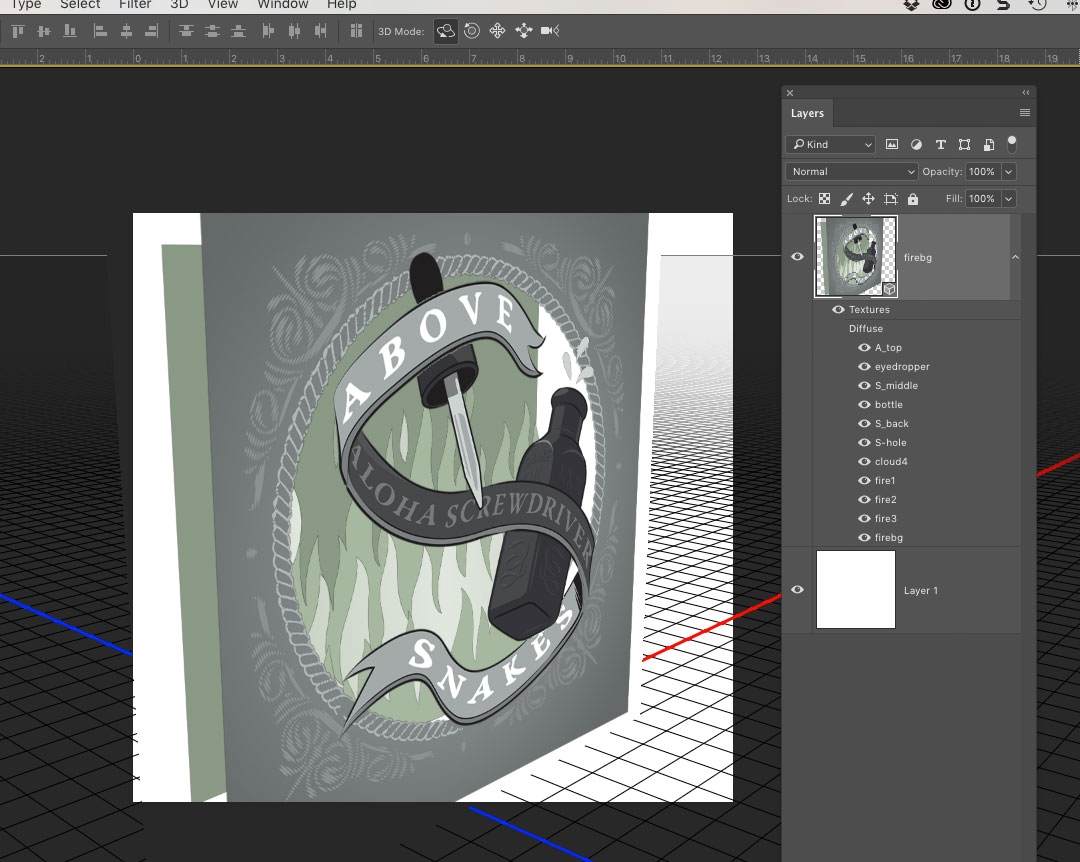
Task: Select Zoom 3D camera mode
Action: tap(550, 31)
